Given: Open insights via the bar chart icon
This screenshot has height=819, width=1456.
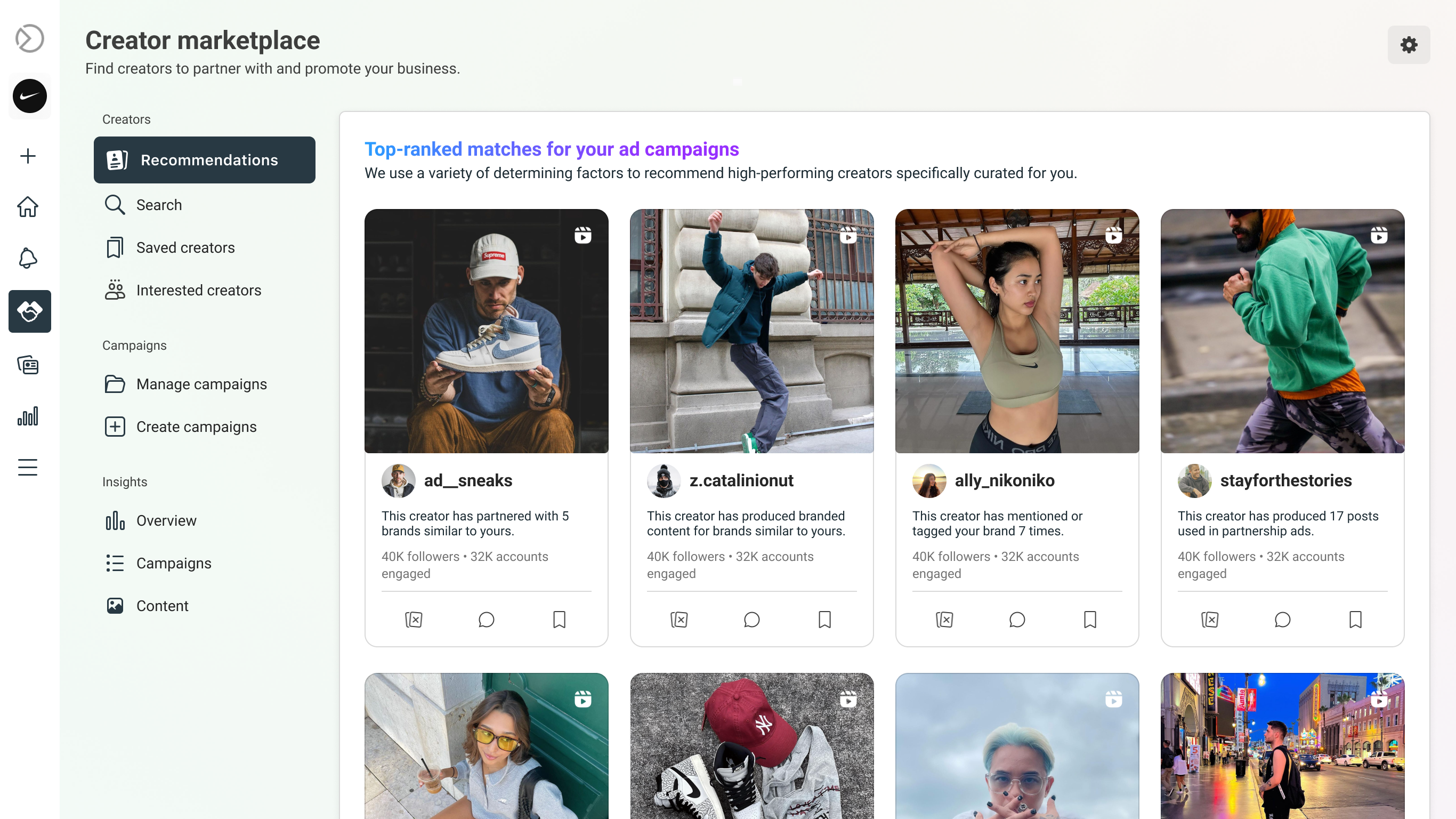Looking at the screenshot, I should click(28, 416).
